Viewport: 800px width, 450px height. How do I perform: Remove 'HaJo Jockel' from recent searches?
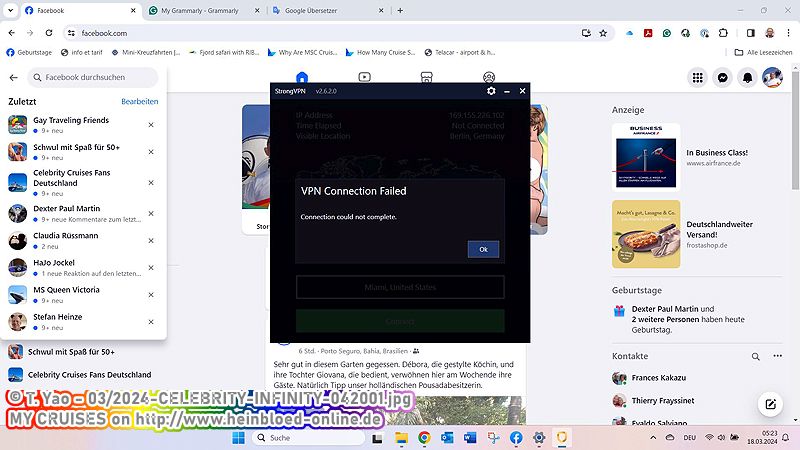[151, 267]
